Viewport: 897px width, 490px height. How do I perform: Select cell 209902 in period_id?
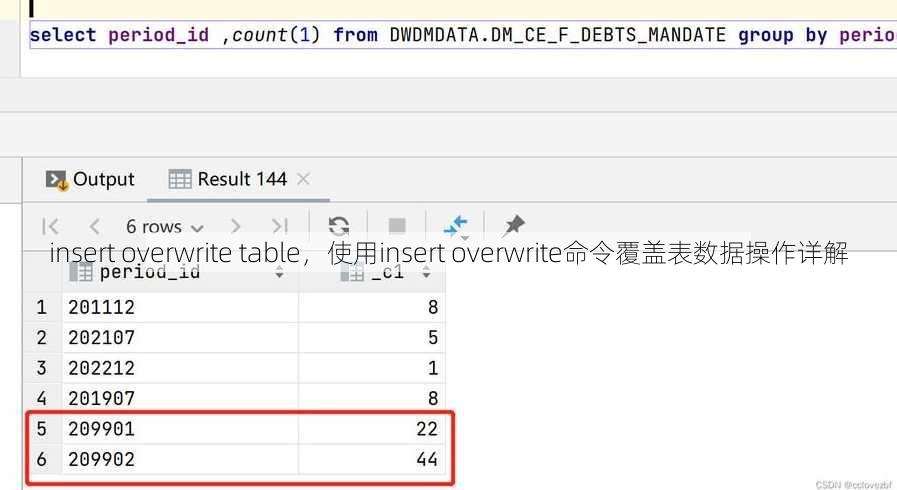tap(180, 459)
